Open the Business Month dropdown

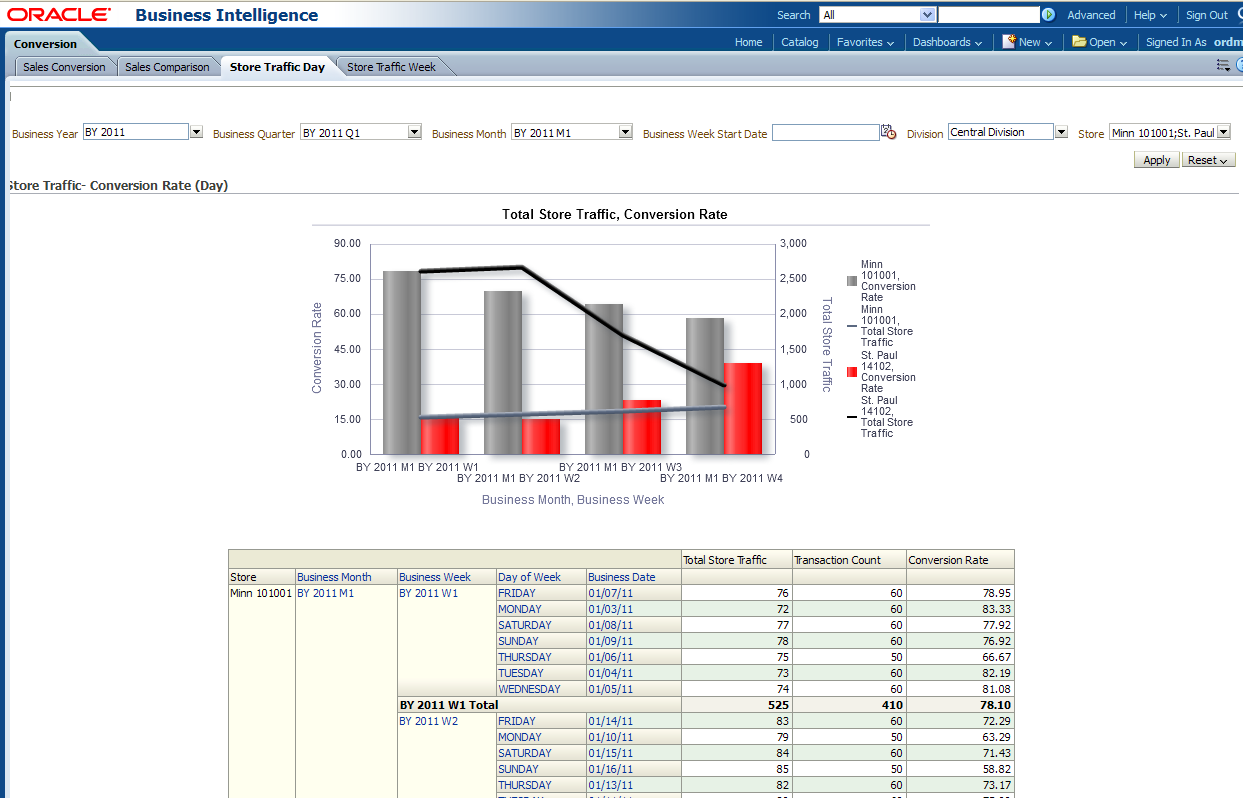click(625, 132)
